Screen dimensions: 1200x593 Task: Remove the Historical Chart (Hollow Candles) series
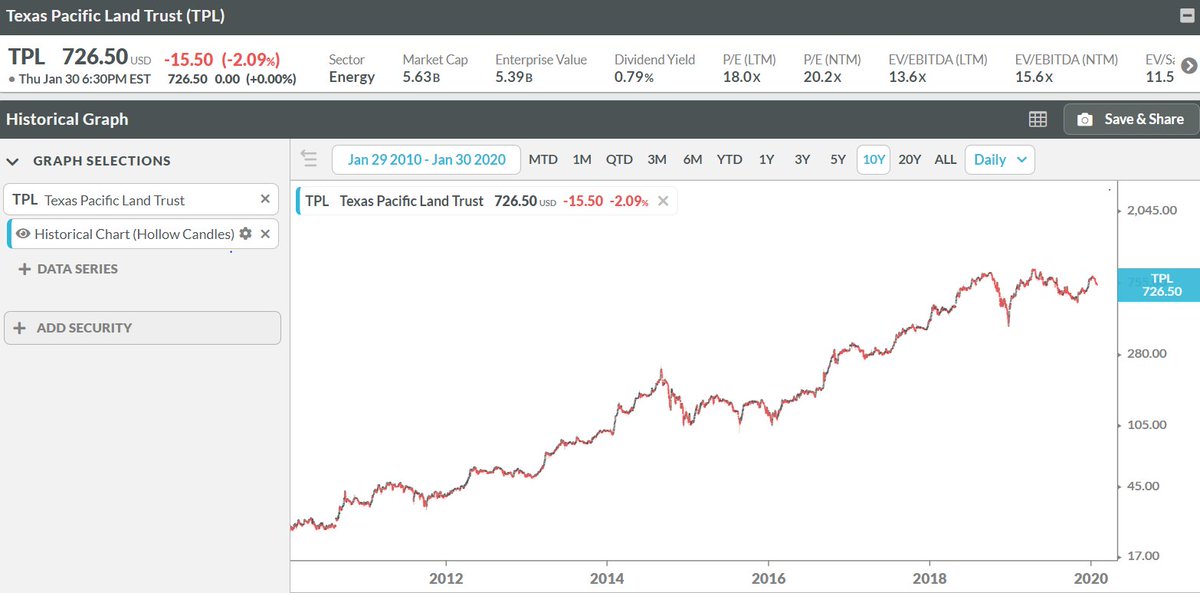coord(265,233)
